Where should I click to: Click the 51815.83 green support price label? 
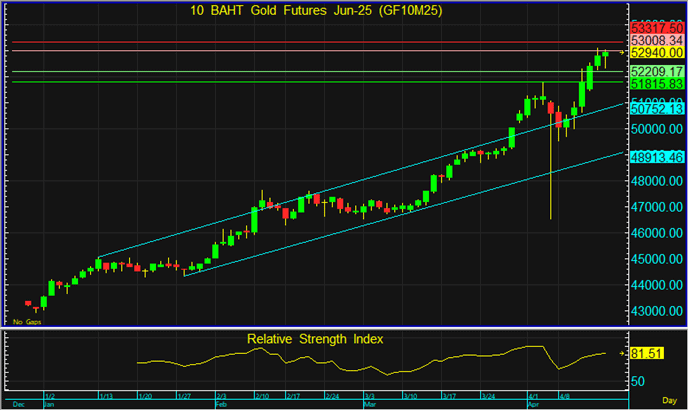tap(657, 85)
